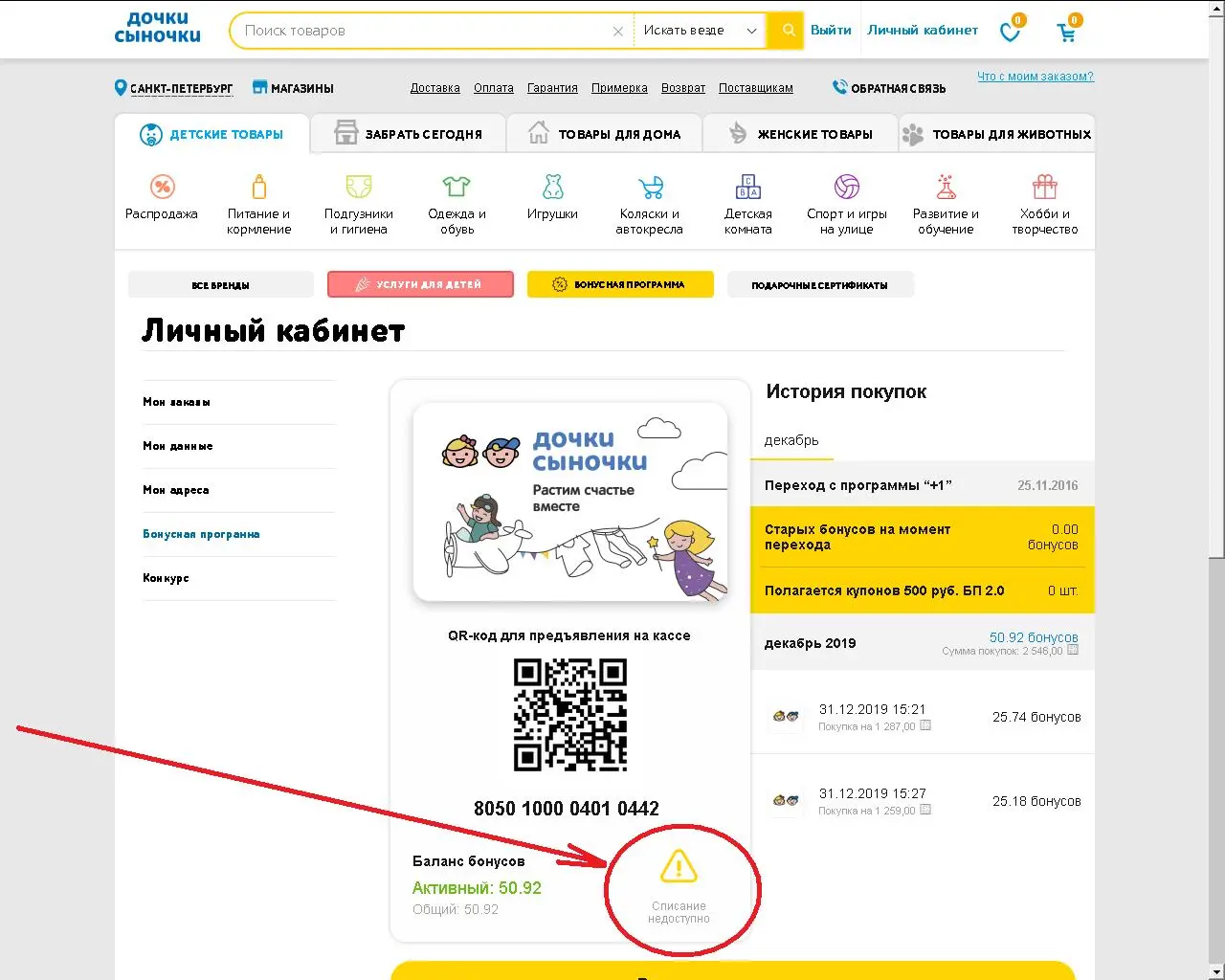Open the Поставщикам link
The width and height of the screenshot is (1225, 980).
756,88
